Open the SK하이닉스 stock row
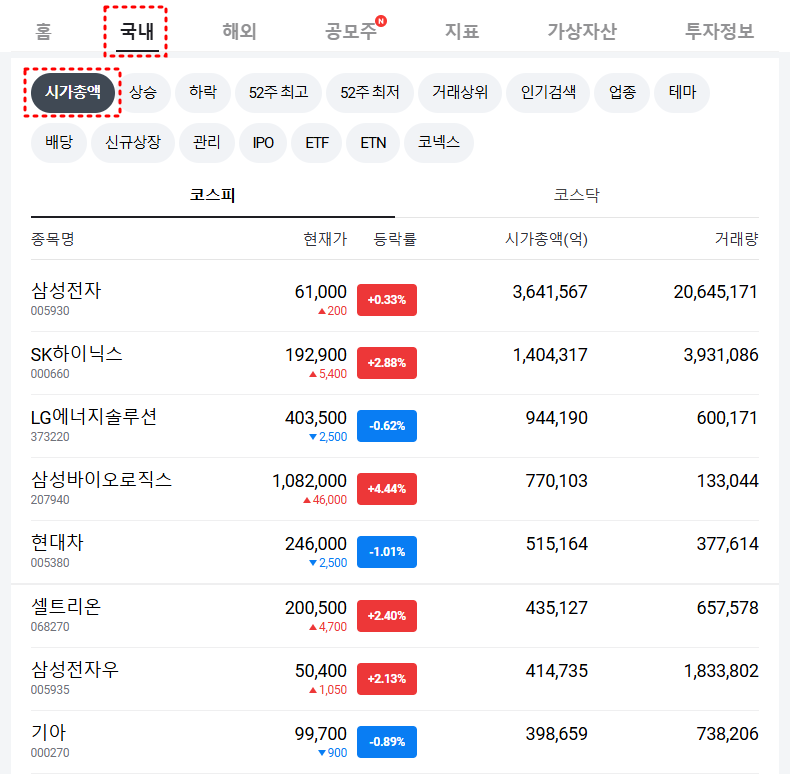This screenshot has width=790, height=774. (395, 363)
